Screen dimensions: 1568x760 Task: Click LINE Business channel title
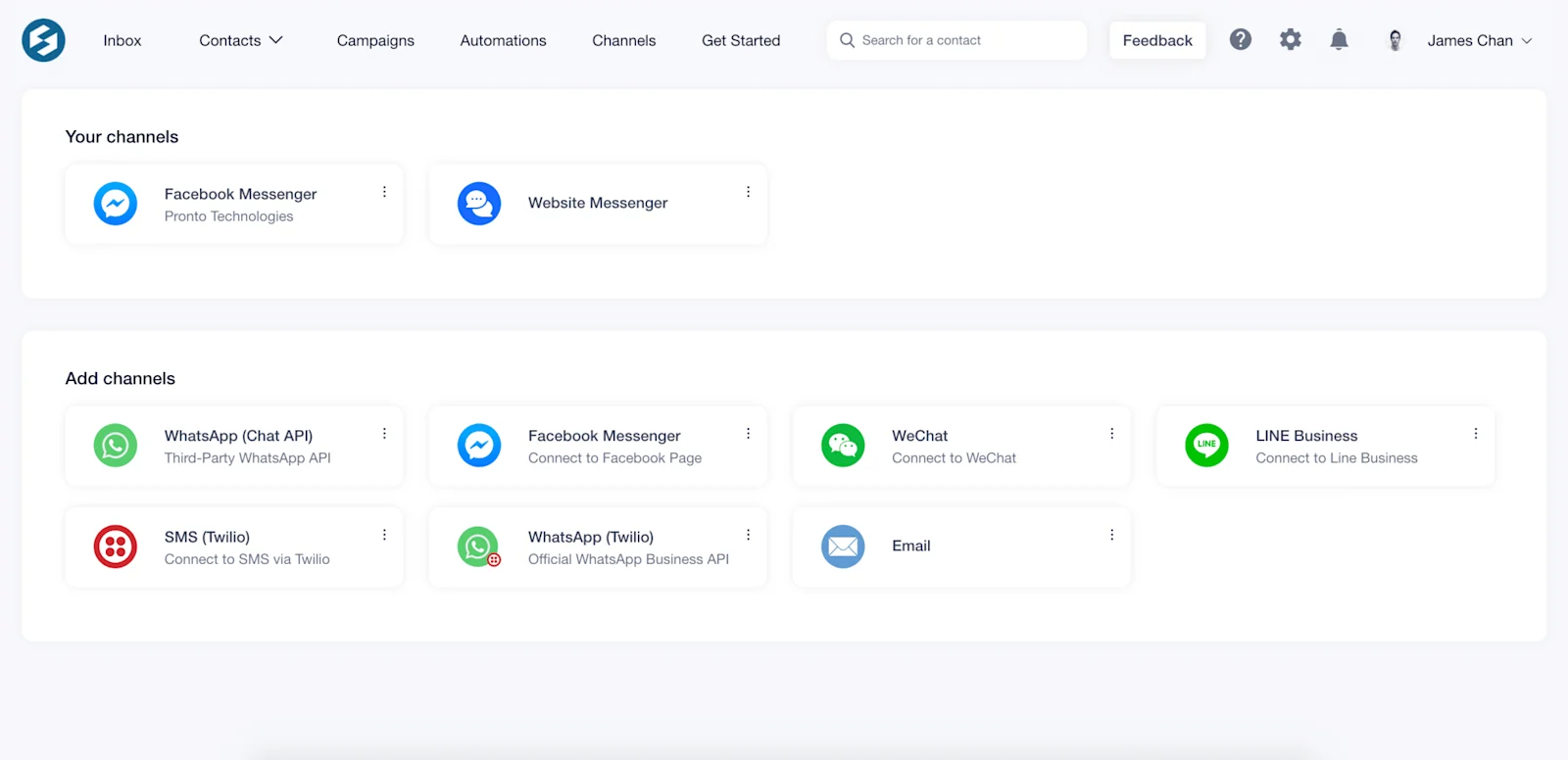tap(1306, 436)
